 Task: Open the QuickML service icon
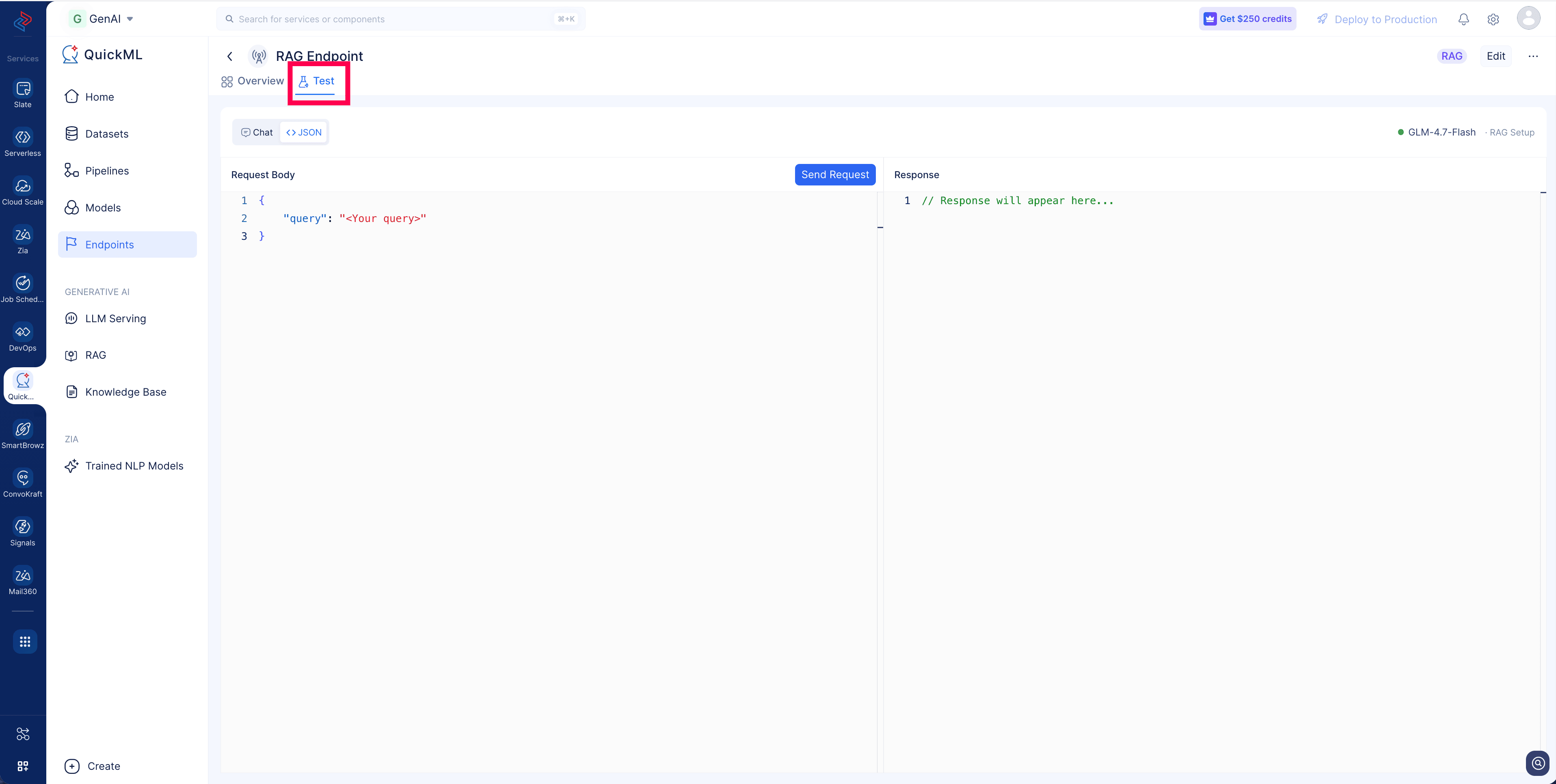23,386
